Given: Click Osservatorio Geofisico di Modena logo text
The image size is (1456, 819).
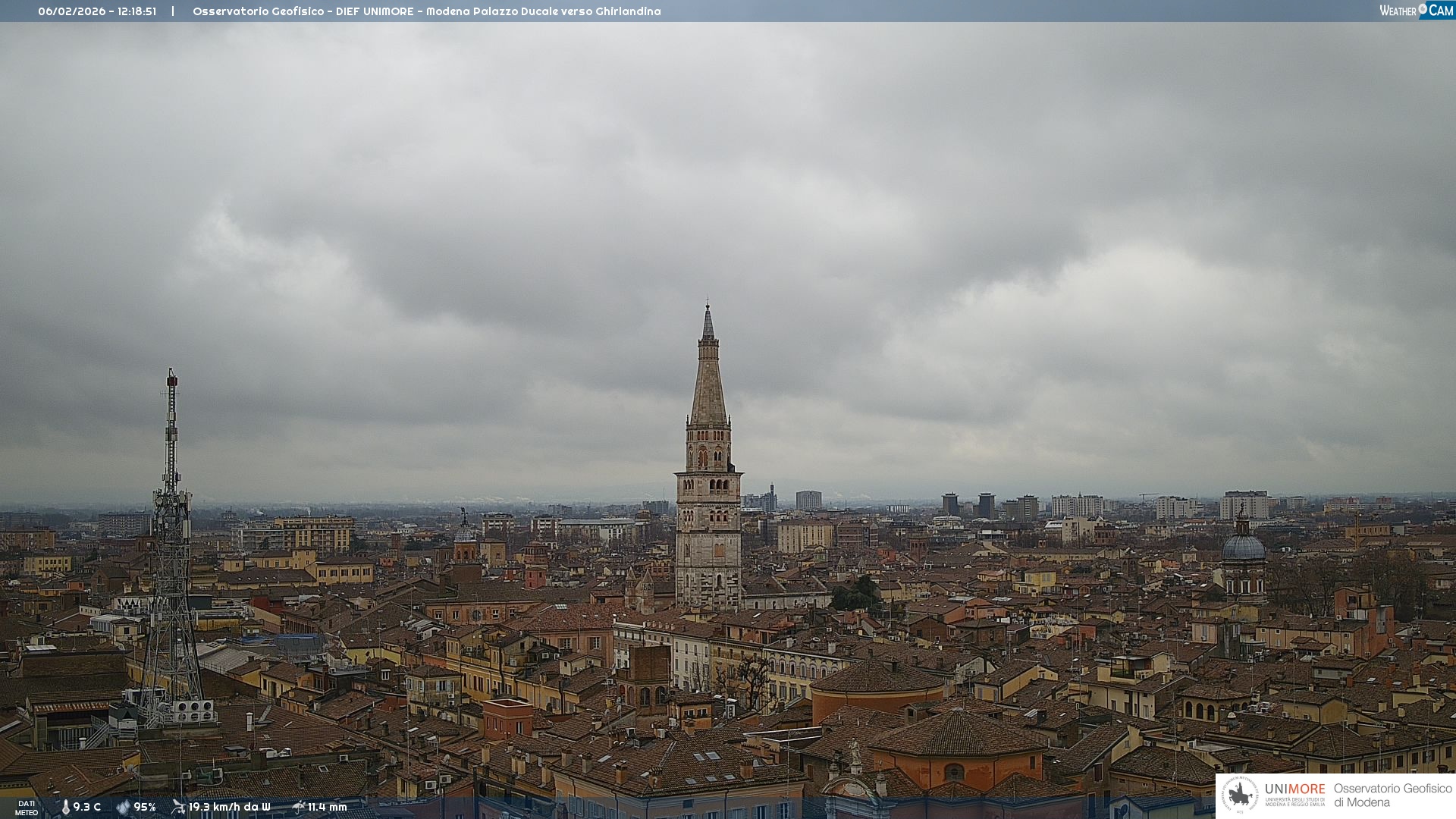Looking at the screenshot, I should [x=1392, y=795].
